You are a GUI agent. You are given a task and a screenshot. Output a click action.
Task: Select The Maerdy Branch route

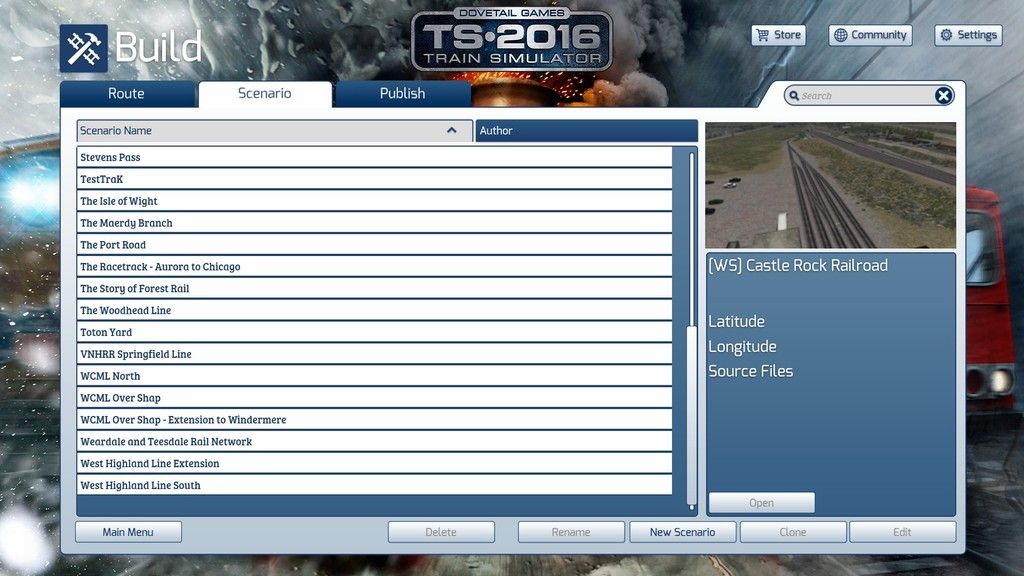click(x=375, y=223)
